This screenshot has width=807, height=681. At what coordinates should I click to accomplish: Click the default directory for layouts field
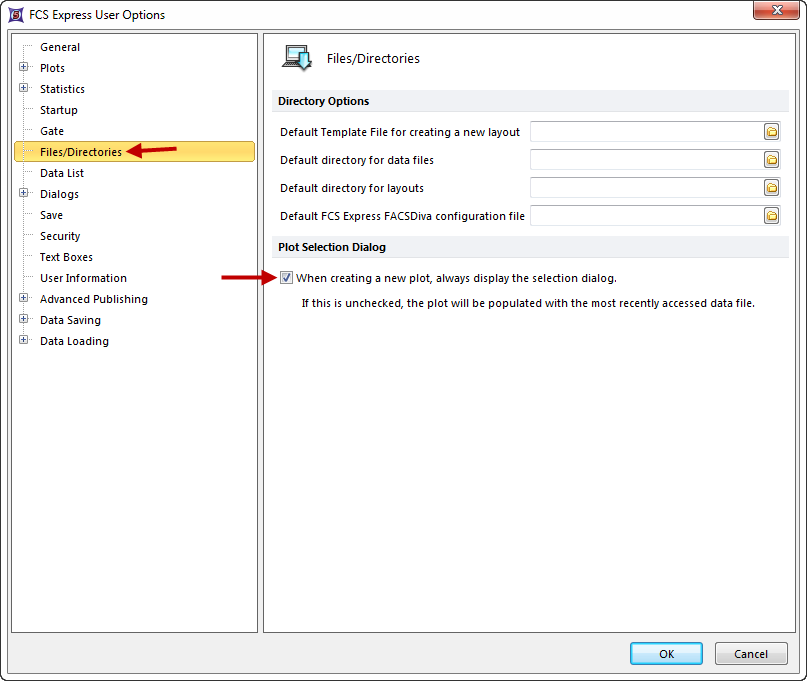click(x=646, y=188)
